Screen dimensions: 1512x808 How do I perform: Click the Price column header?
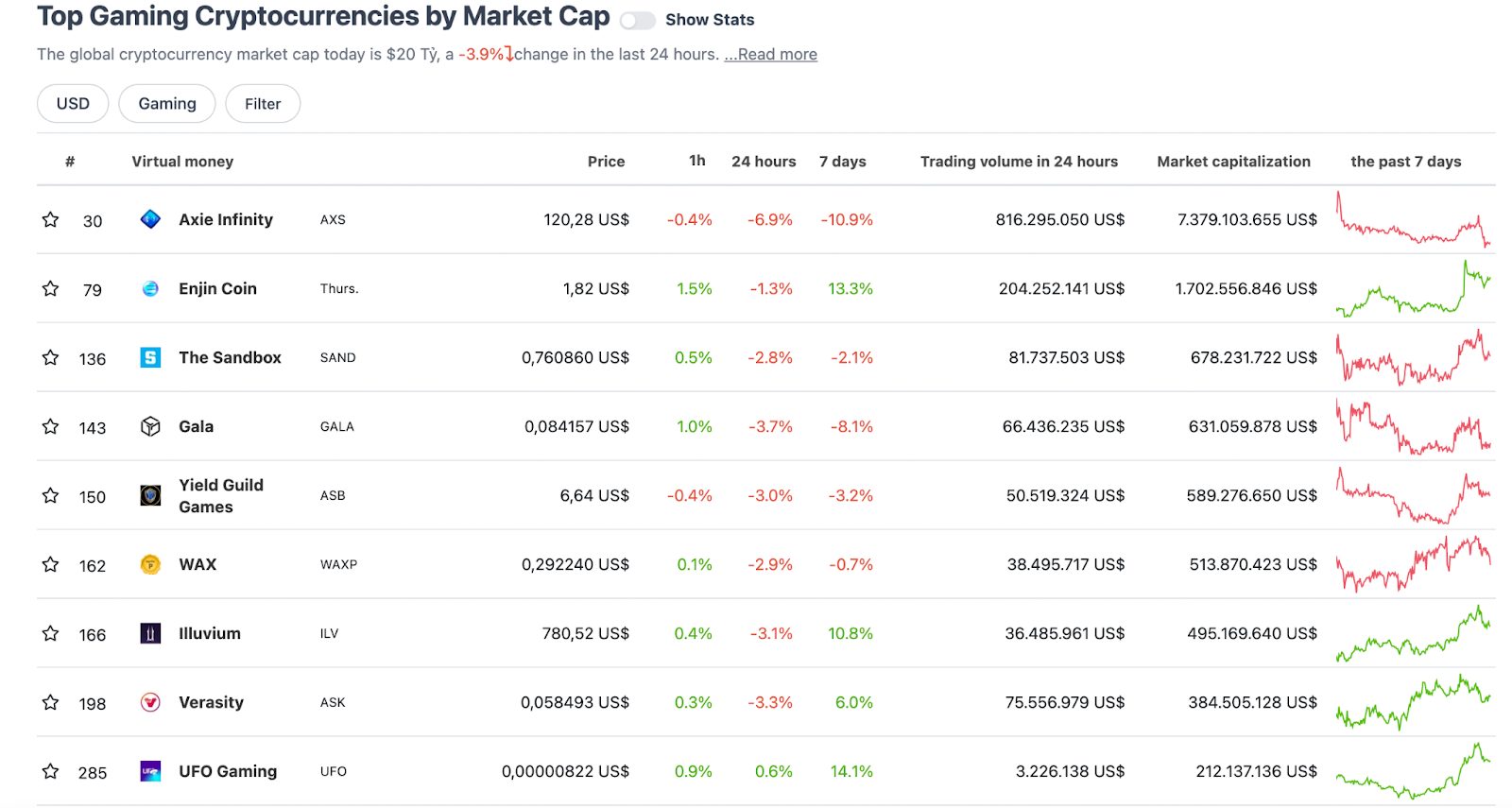coord(606,162)
